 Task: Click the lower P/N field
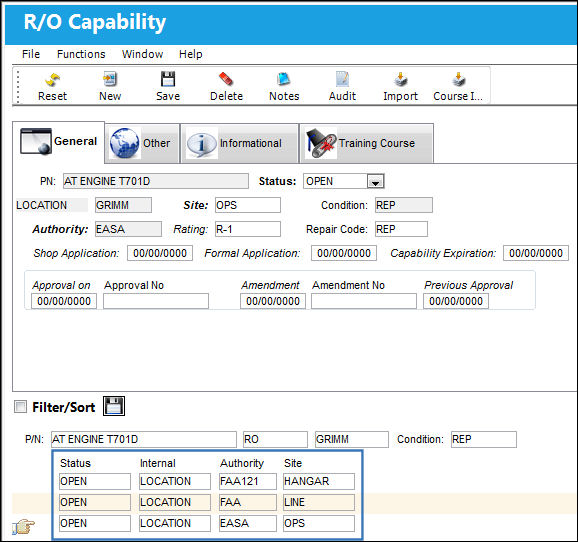pyautogui.click(x=144, y=439)
